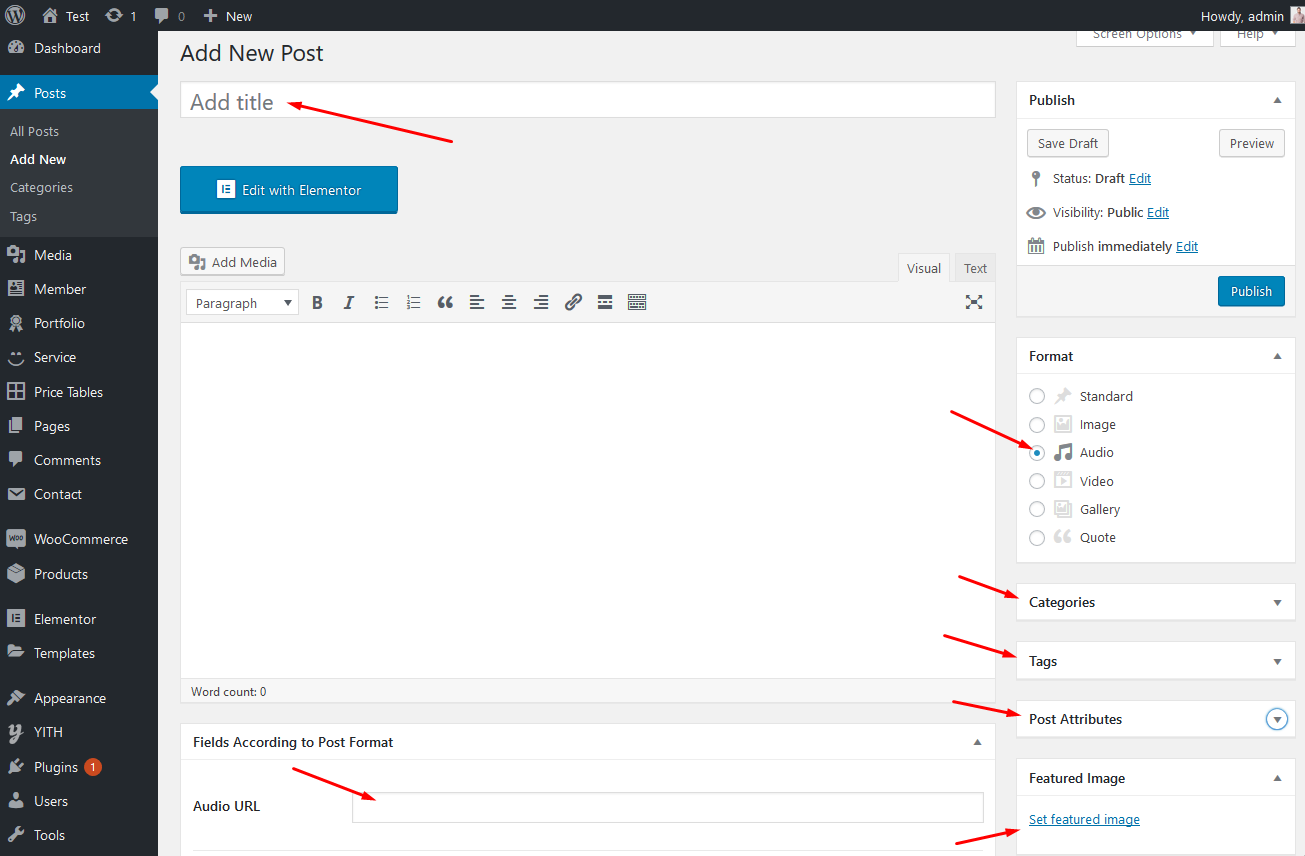Viewport: 1305px width, 856px height.
Task: Select the Gallery format radio button
Action: click(x=1037, y=509)
